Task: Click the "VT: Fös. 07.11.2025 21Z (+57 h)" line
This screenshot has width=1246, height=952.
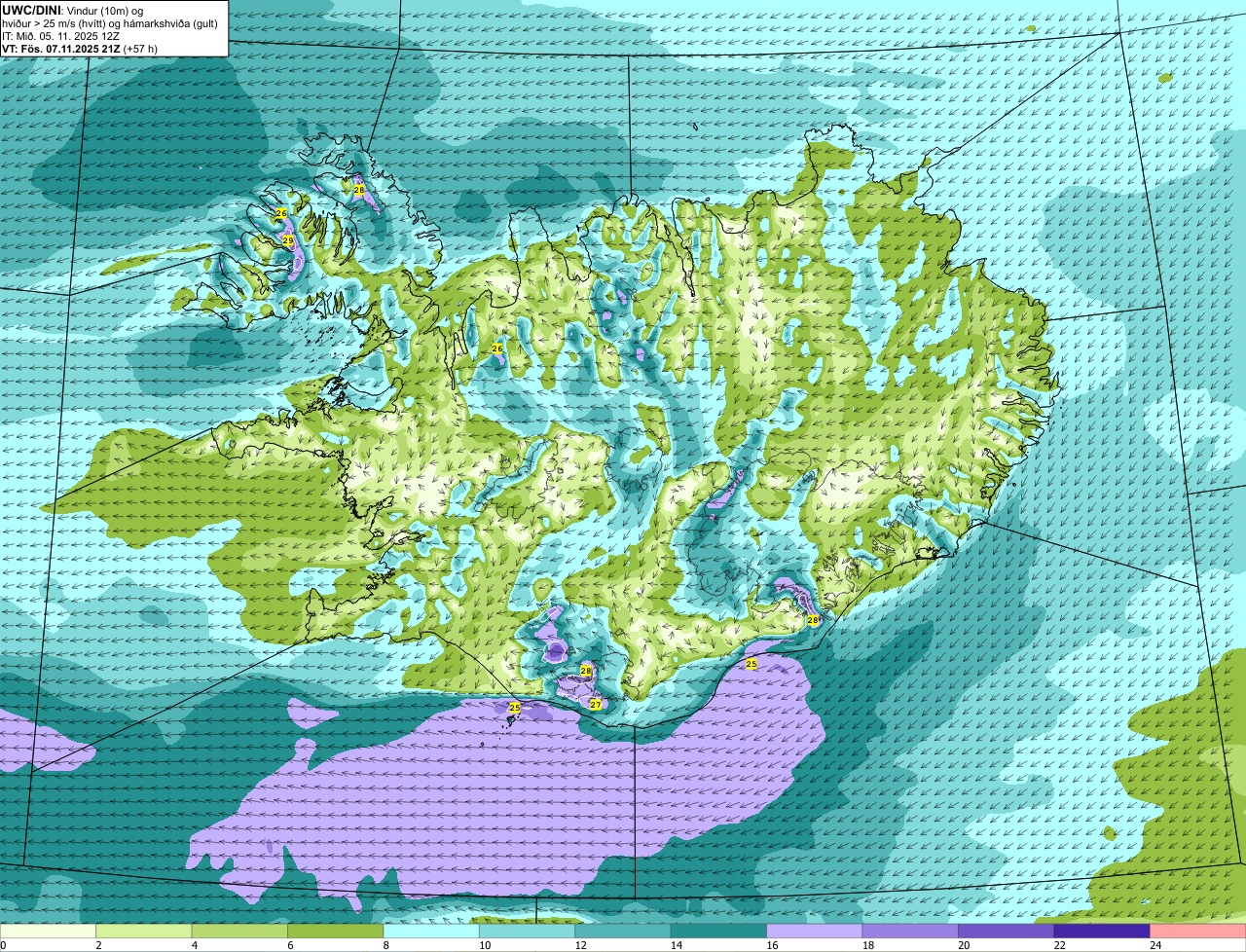Action: click(x=80, y=48)
